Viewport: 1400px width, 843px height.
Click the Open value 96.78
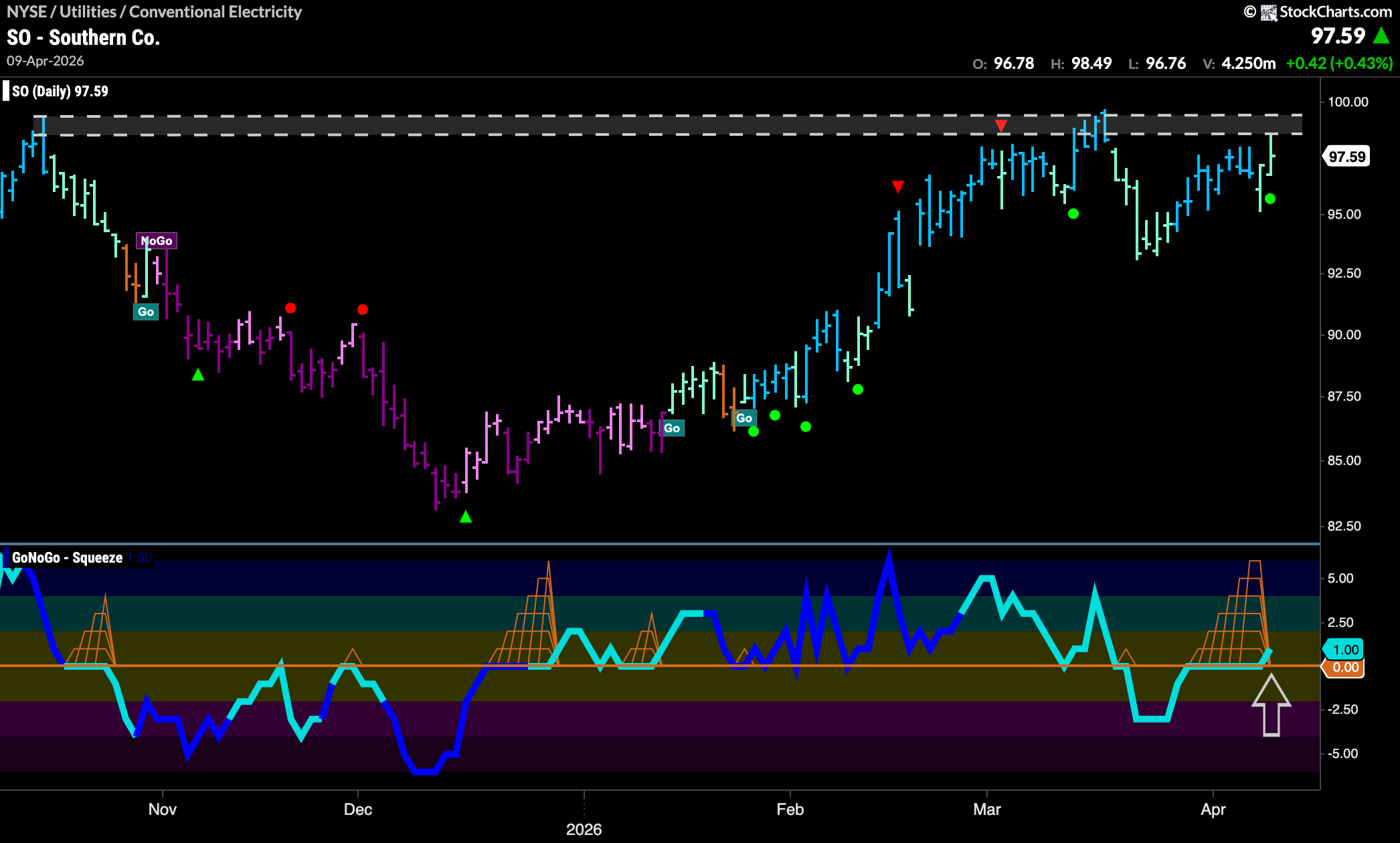tap(1014, 64)
